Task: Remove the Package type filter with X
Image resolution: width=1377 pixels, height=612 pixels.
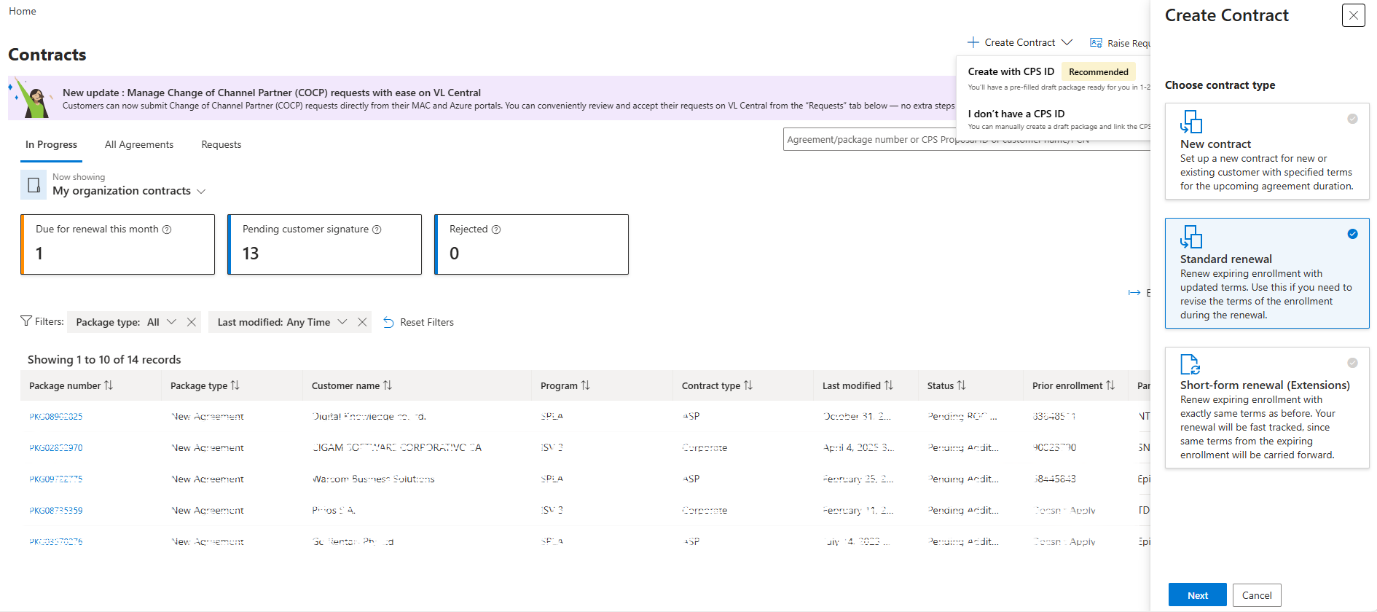Action: point(191,322)
